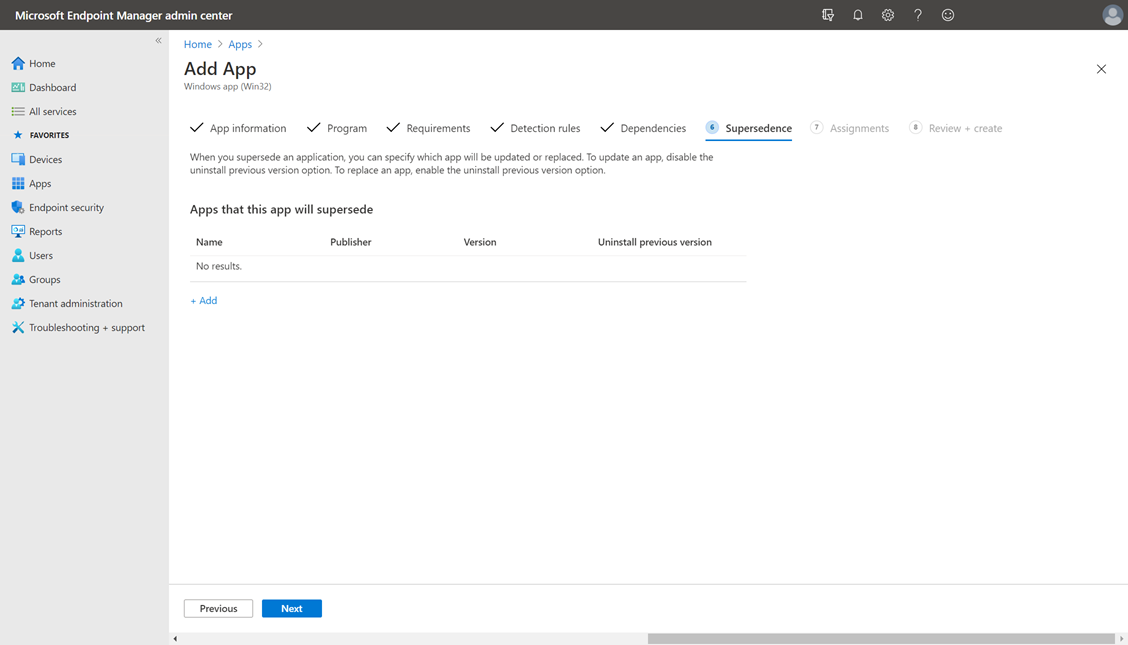Open the portal settings gear
This screenshot has height=645, width=1128.
[888, 14]
